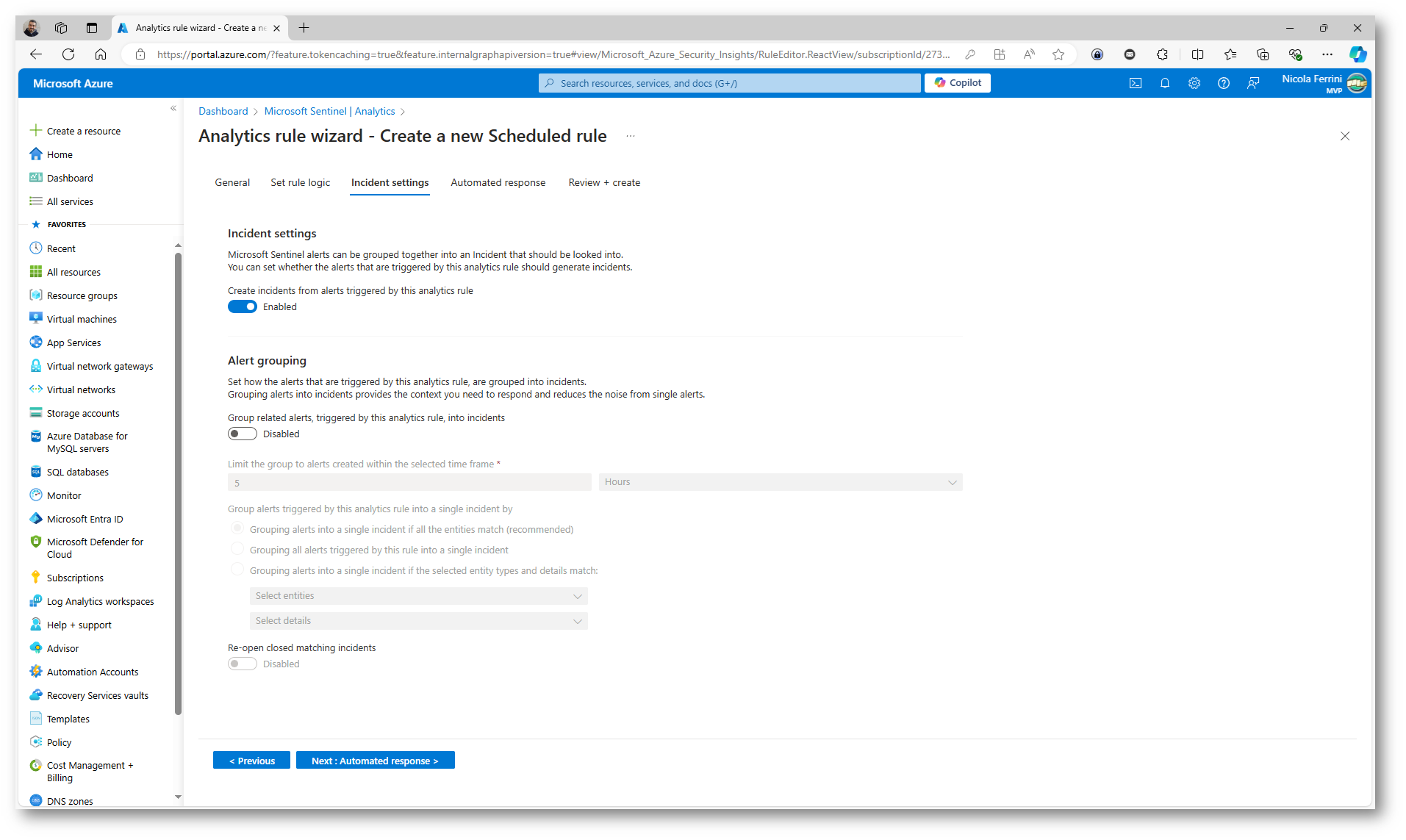Disable create incidents toggle
Viewport: 1406px width, 840px height.
[x=242, y=306]
